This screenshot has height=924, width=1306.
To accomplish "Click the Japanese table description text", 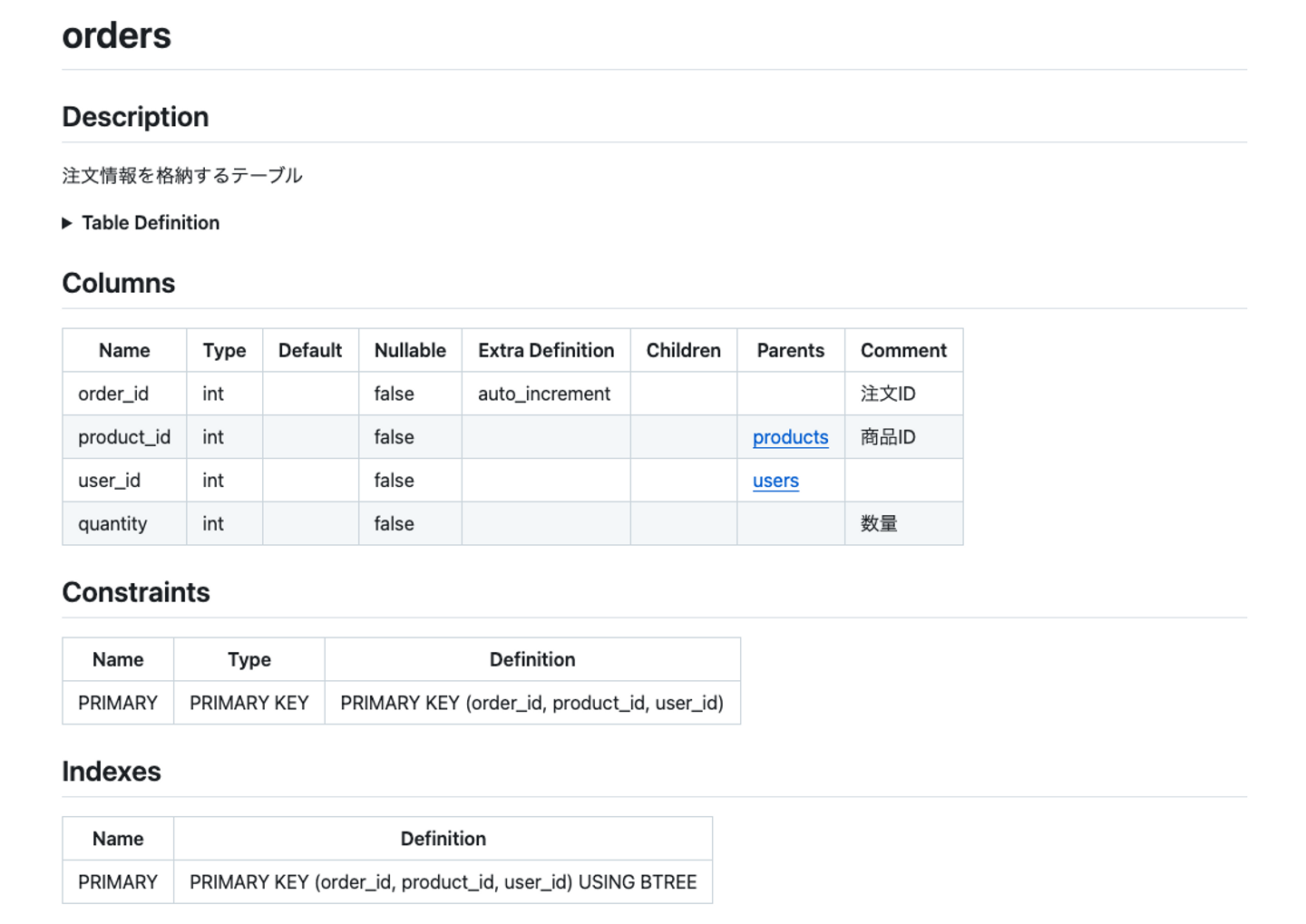I will [x=182, y=176].
